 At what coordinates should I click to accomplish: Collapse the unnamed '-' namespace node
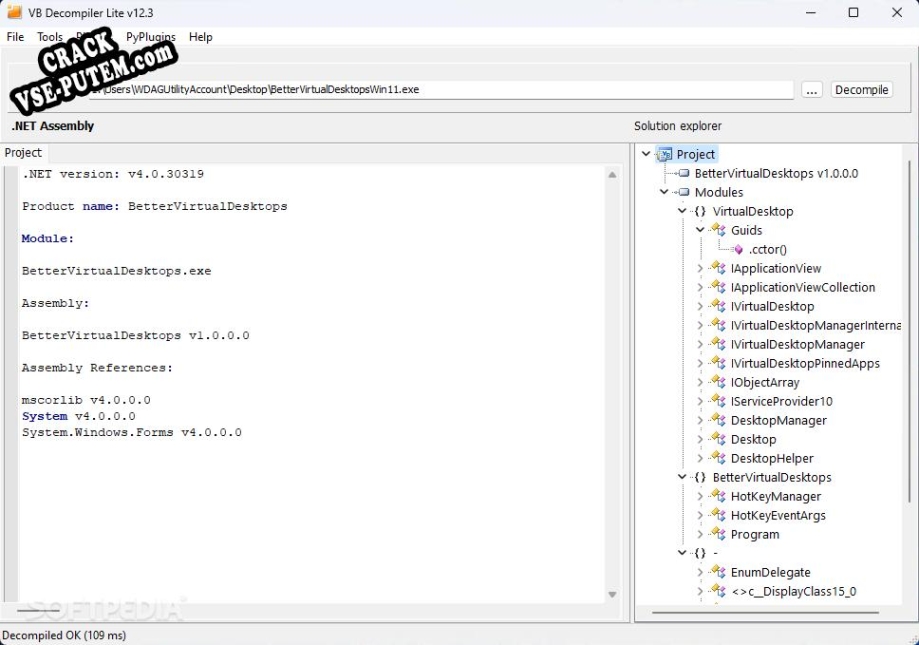tap(682, 552)
